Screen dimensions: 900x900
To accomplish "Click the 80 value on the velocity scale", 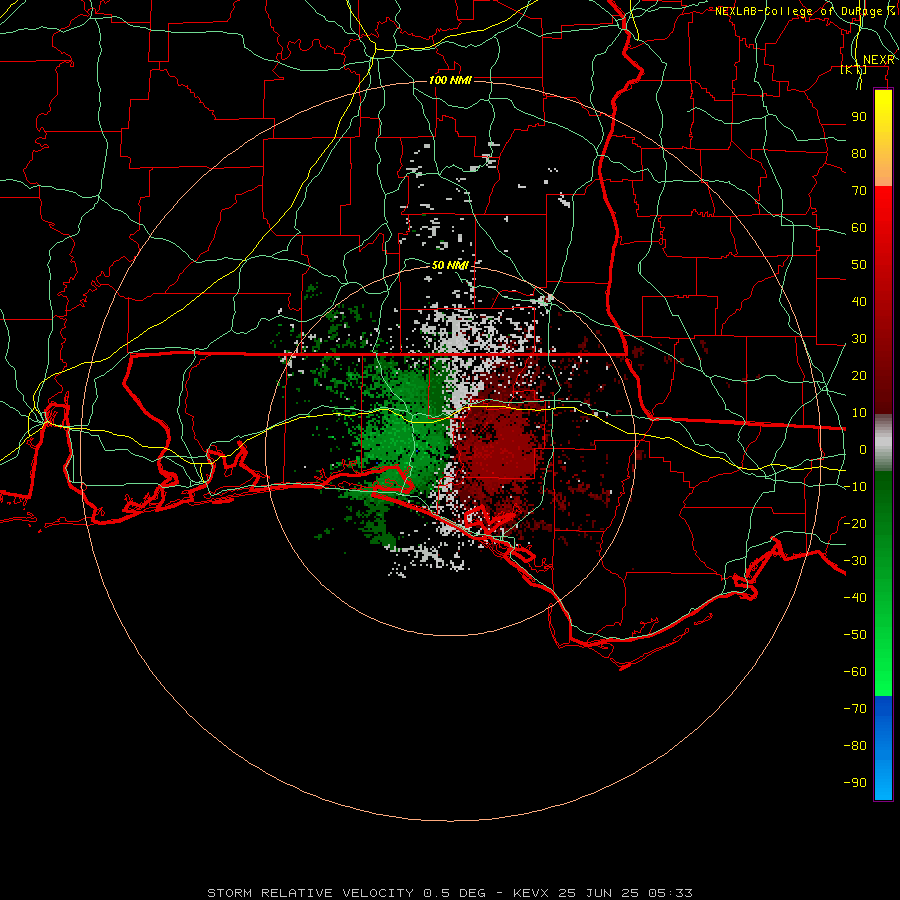I will pyautogui.click(x=859, y=154).
